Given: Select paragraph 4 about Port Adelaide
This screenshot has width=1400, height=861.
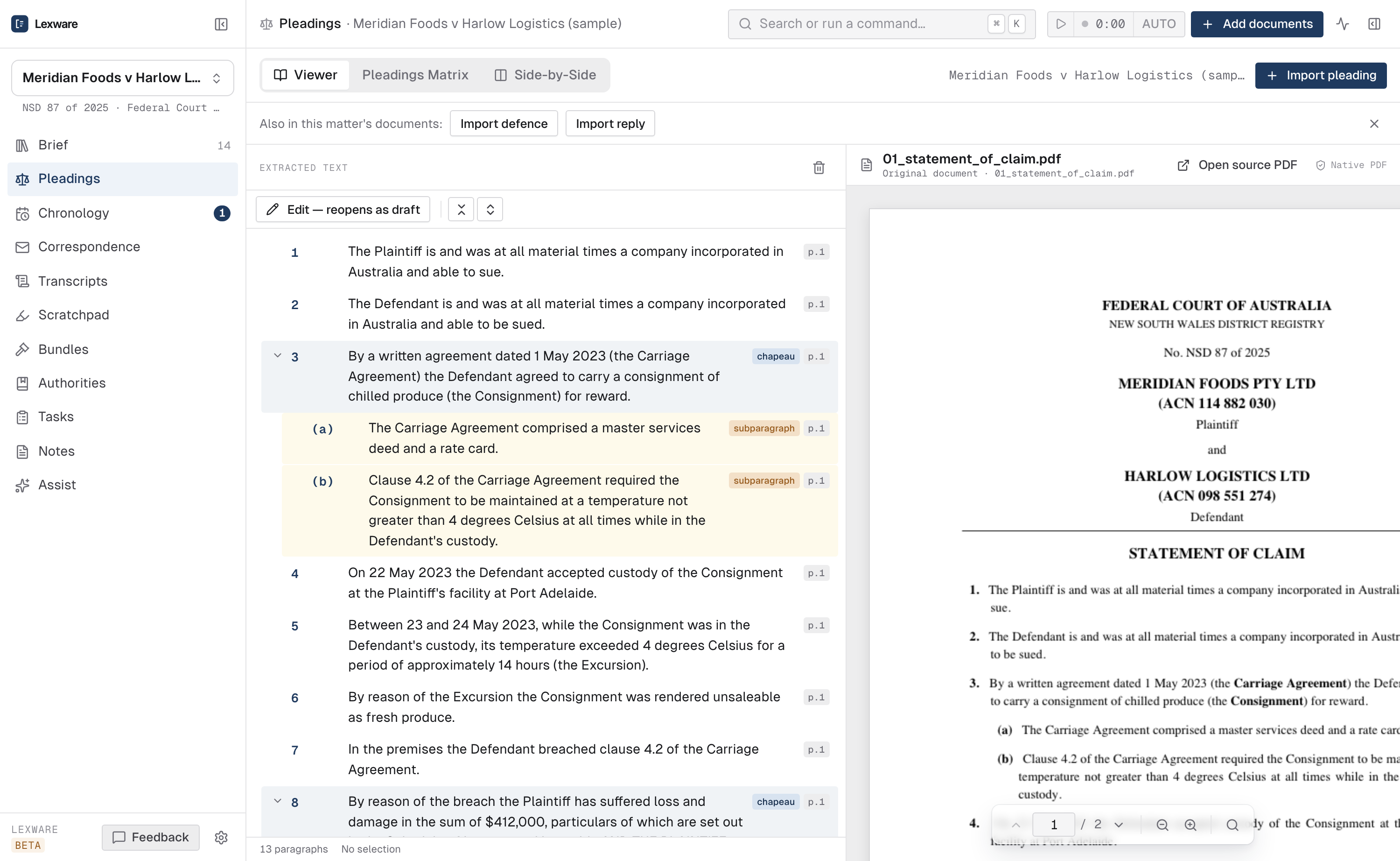Looking at the screenshot, I should (549, 583).
